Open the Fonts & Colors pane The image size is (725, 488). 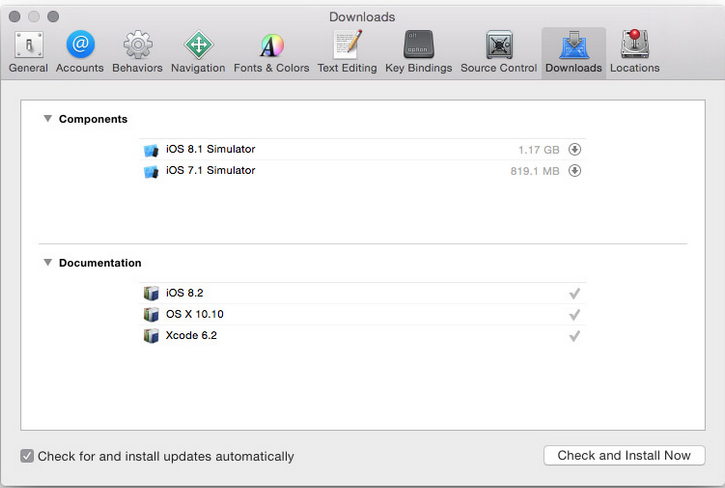coord(271,52)
